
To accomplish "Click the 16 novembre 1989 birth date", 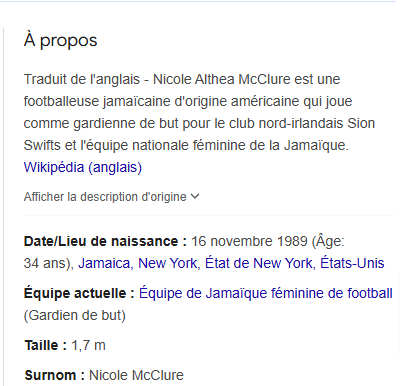I will (x=249, y=241).
